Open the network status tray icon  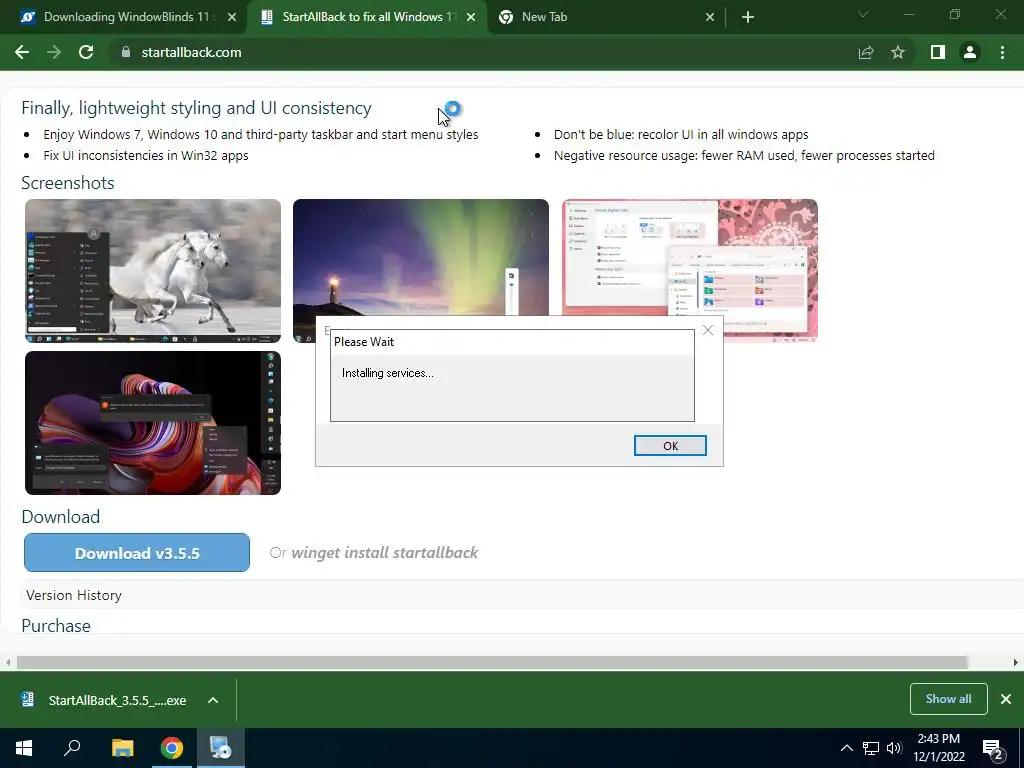(871, 748)
